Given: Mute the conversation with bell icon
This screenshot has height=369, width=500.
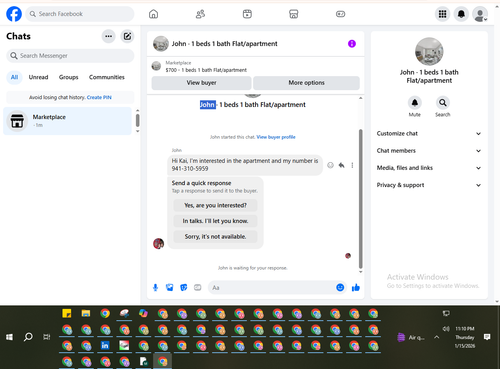Looking at the screenshot, I should [x=415, y=103].
